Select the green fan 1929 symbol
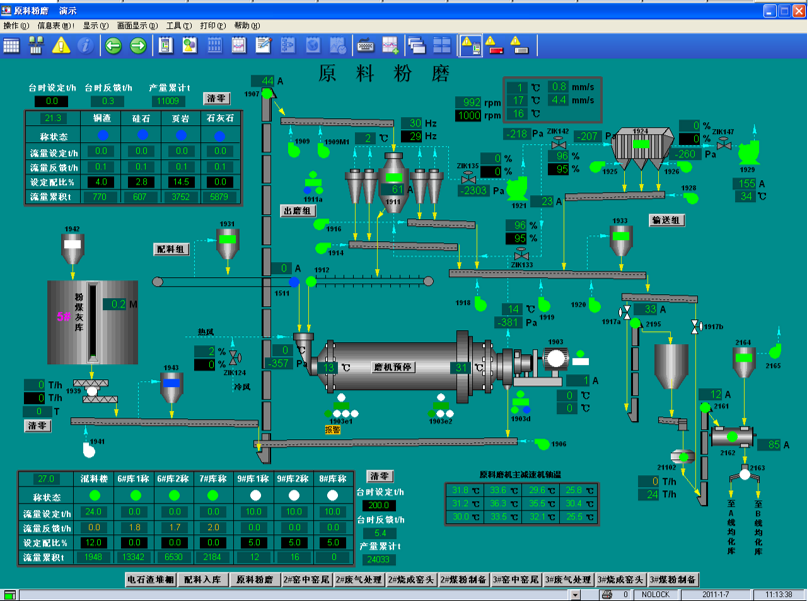 [x=748, y=152]
